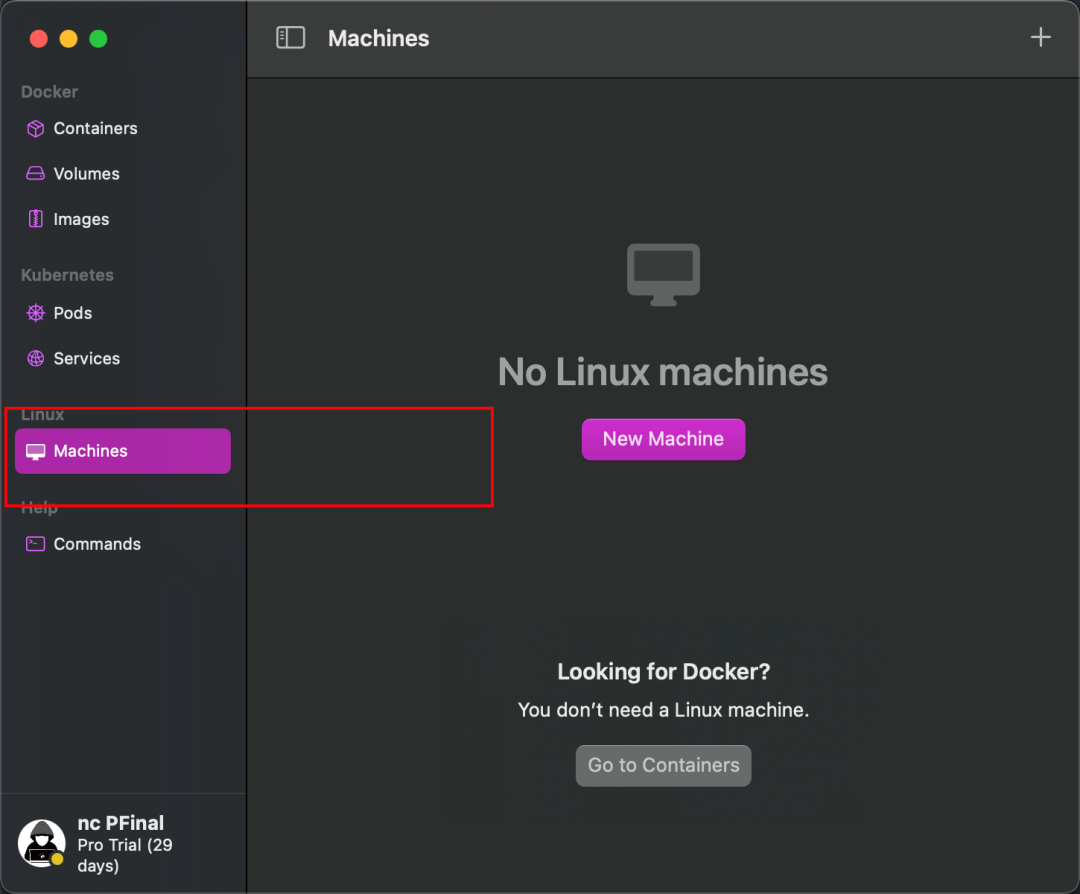Toggle the sidebar with the panel icon

[x=290, y=38]
